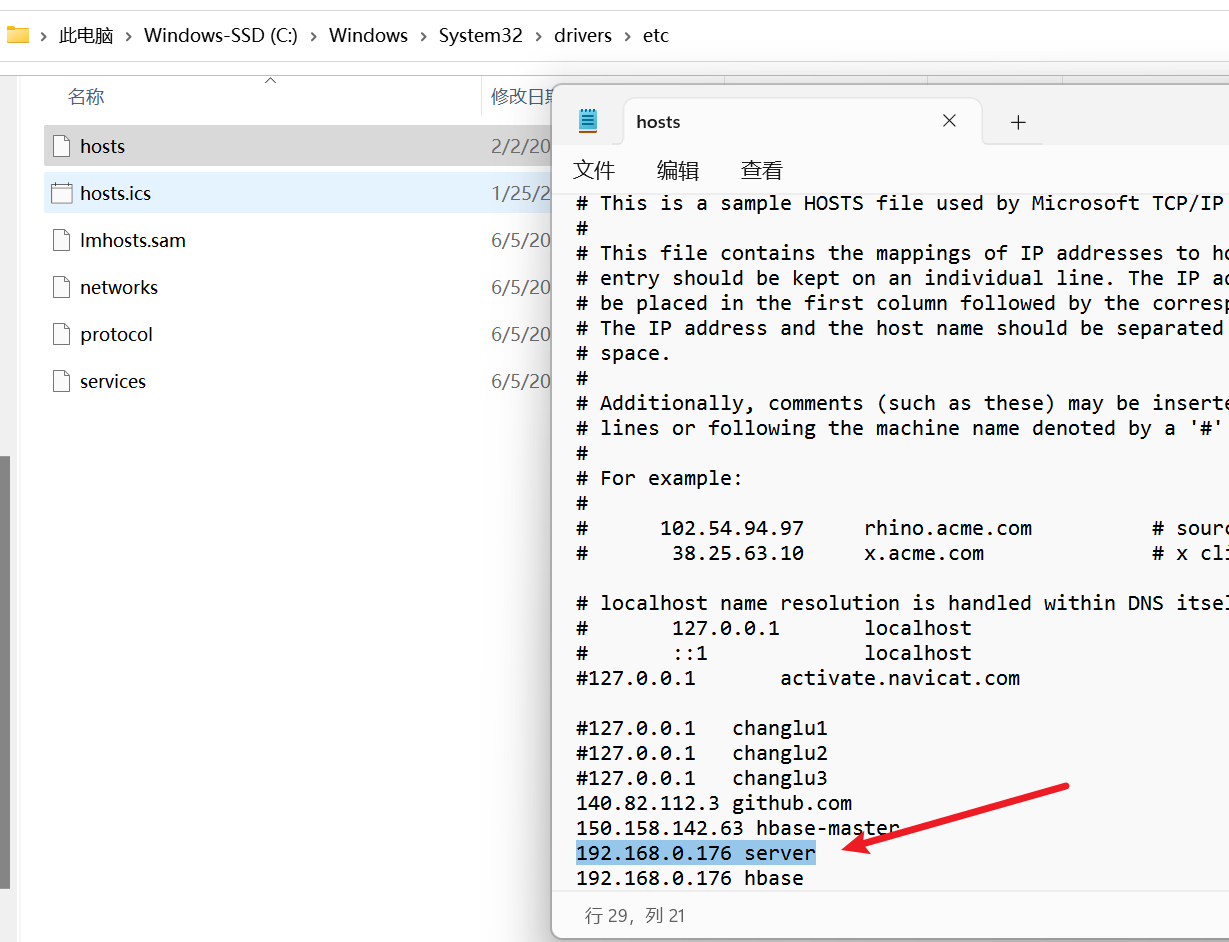Place cursor on the 192.168.0.176 hbase line

690,878
